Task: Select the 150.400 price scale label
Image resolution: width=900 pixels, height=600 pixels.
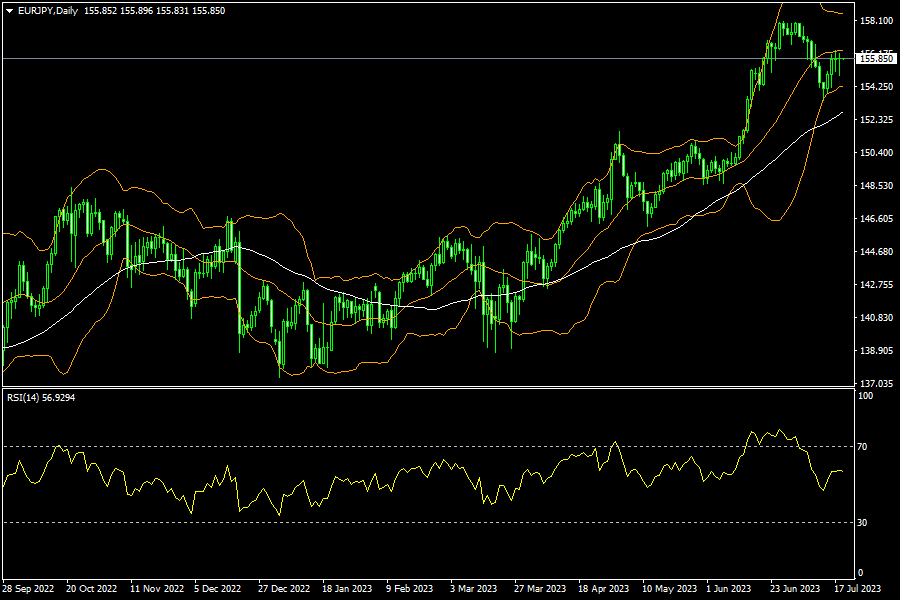Action: tap(876, 153)
